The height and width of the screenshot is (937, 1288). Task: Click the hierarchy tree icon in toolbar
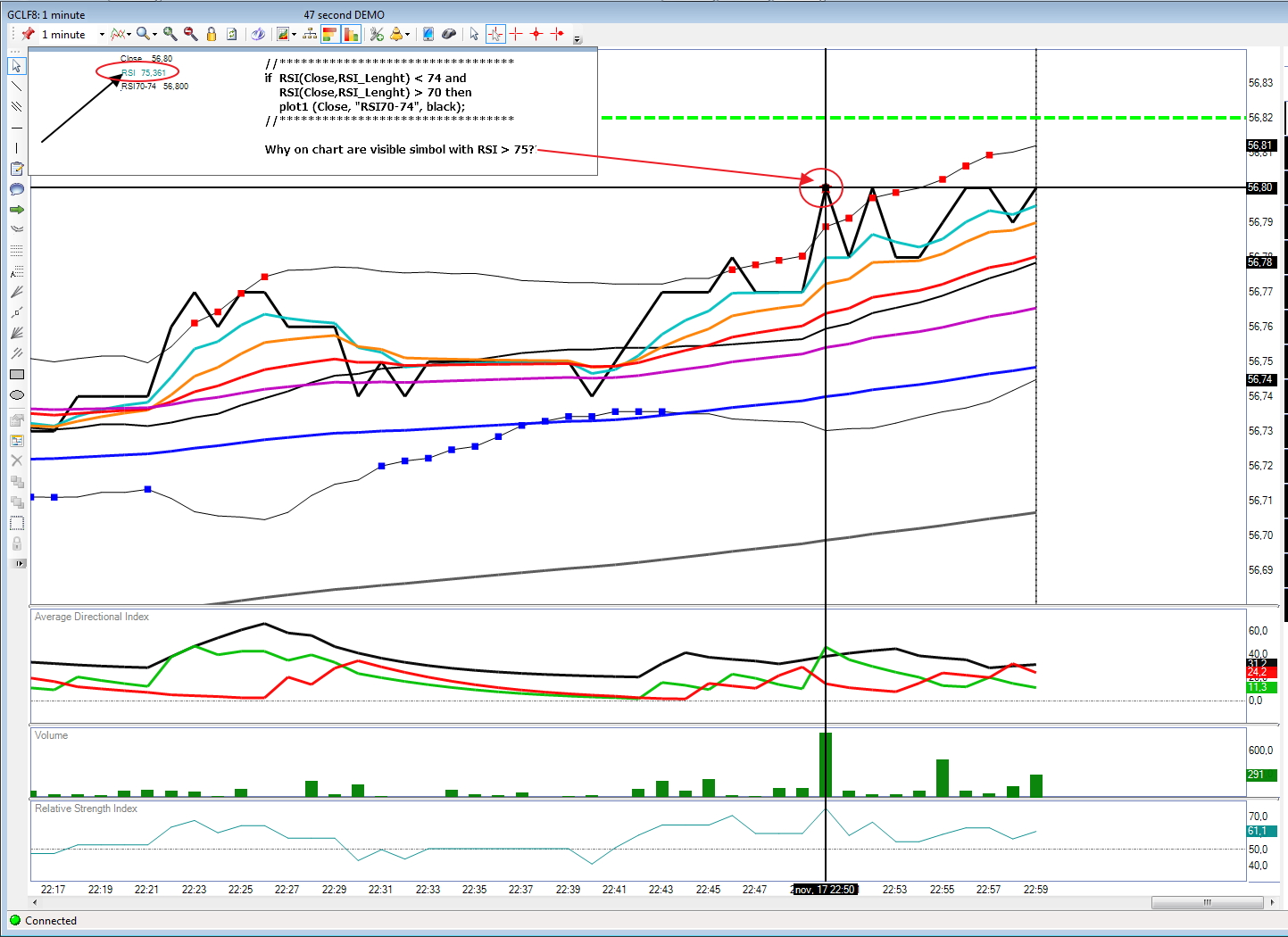click(x=310, y=34)
